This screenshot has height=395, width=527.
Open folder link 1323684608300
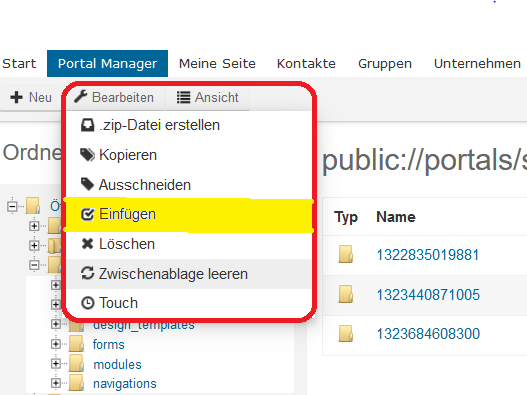coord(428,334)
